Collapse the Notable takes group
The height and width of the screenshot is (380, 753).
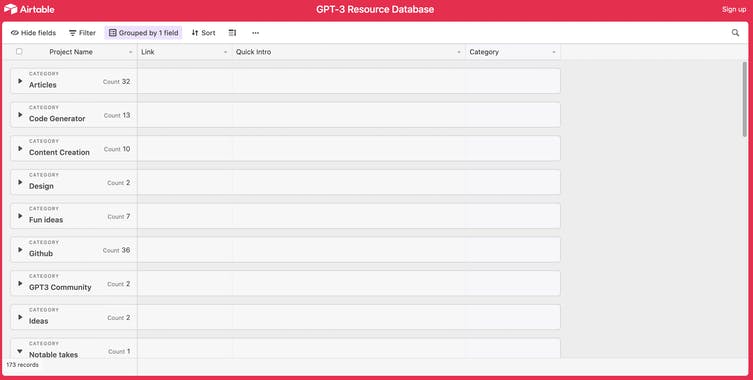[x=20, y=351]
